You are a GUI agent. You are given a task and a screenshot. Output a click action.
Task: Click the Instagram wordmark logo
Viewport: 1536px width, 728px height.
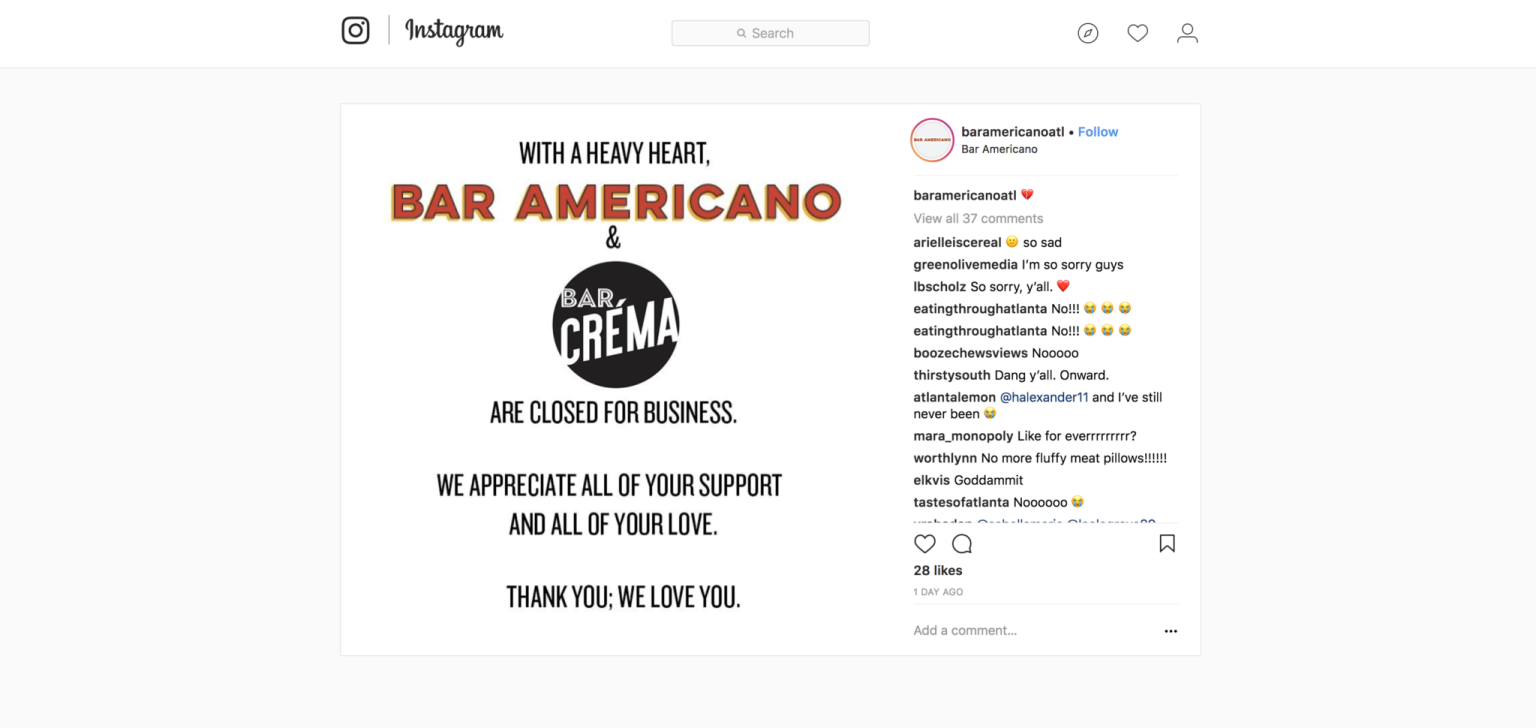pos(454,31)
